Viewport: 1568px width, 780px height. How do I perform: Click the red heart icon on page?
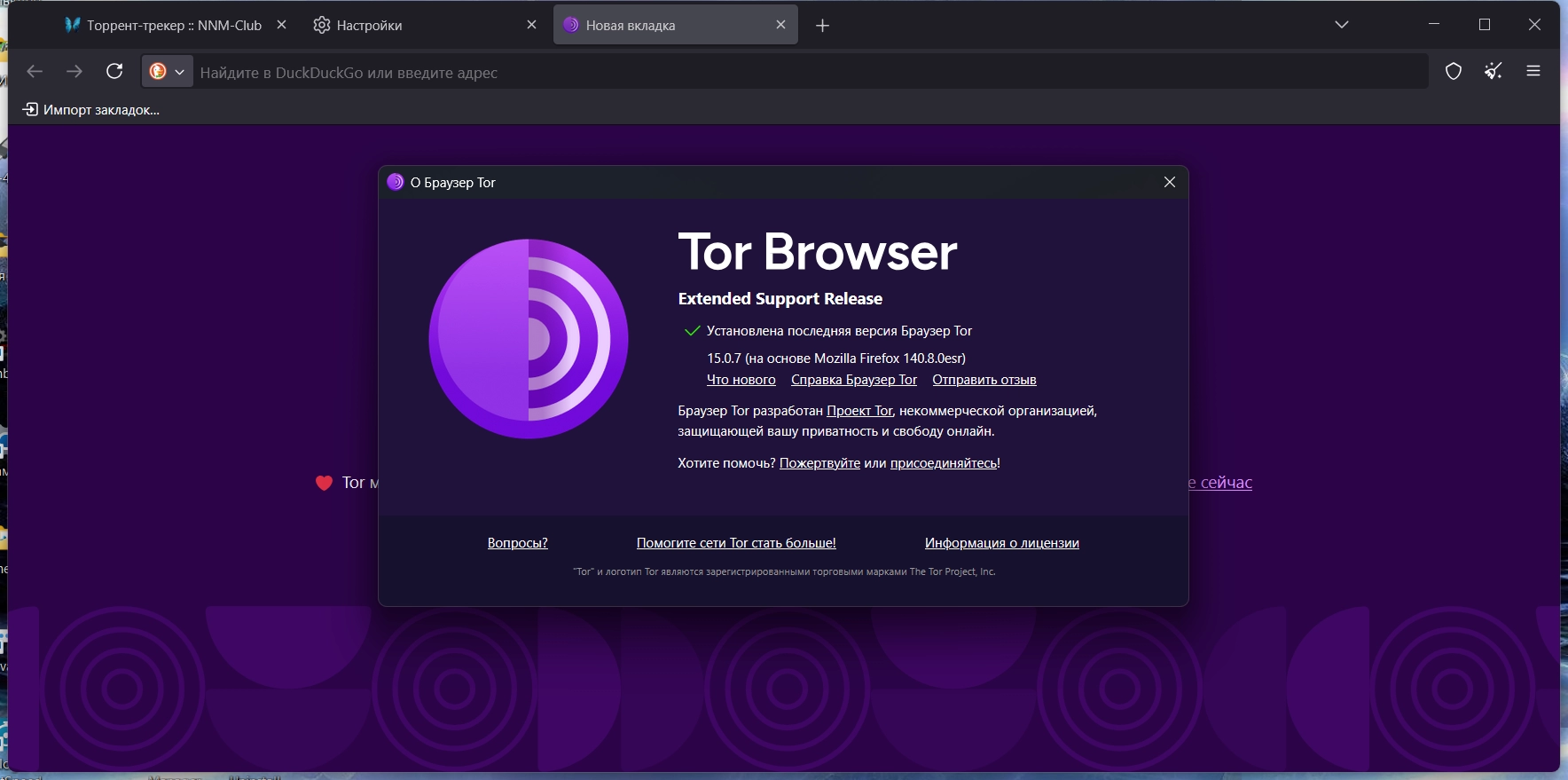click(324, 483)
